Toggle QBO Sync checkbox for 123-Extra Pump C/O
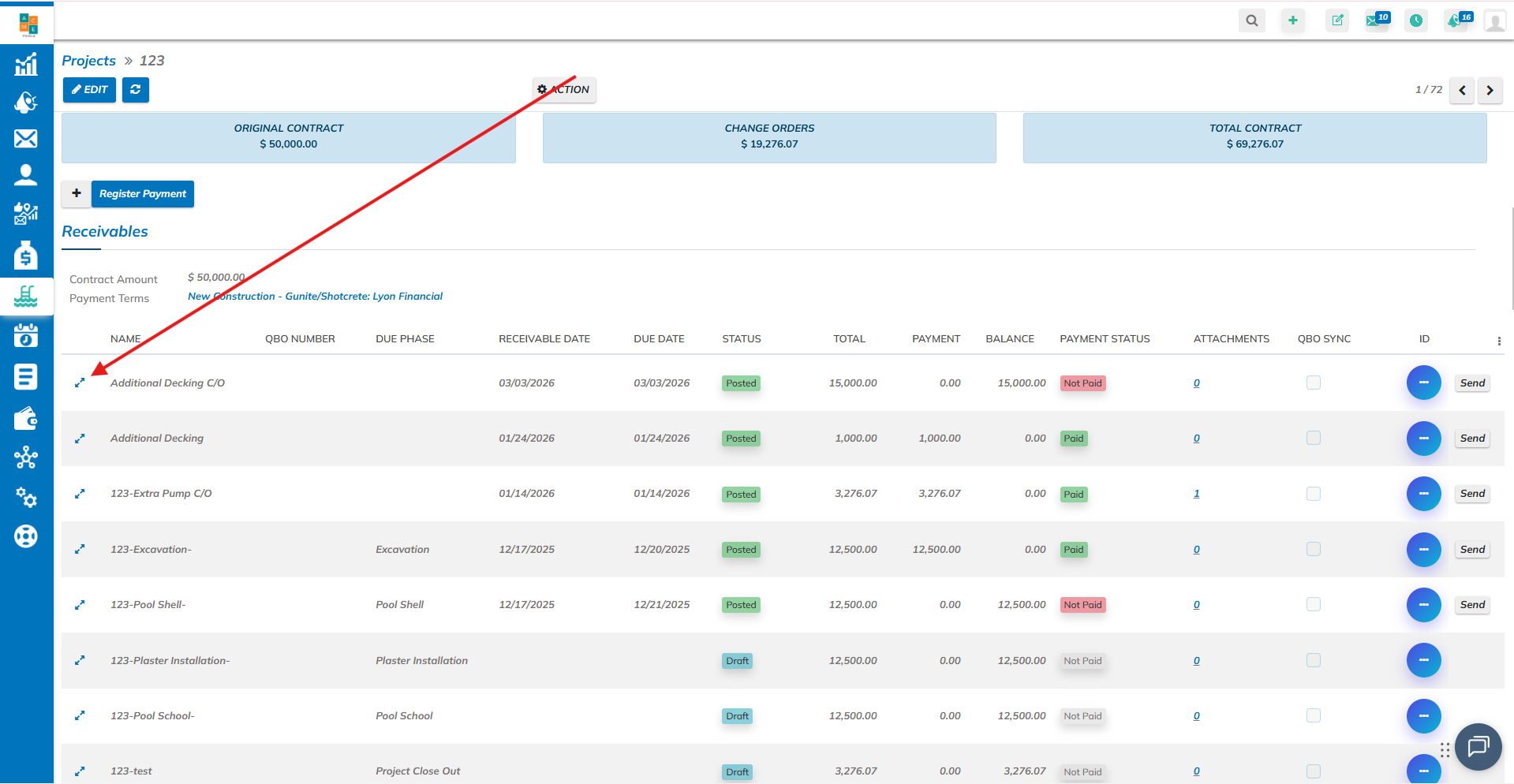The height and width of the screenshot is (784, 1514). pos(1313,494)
